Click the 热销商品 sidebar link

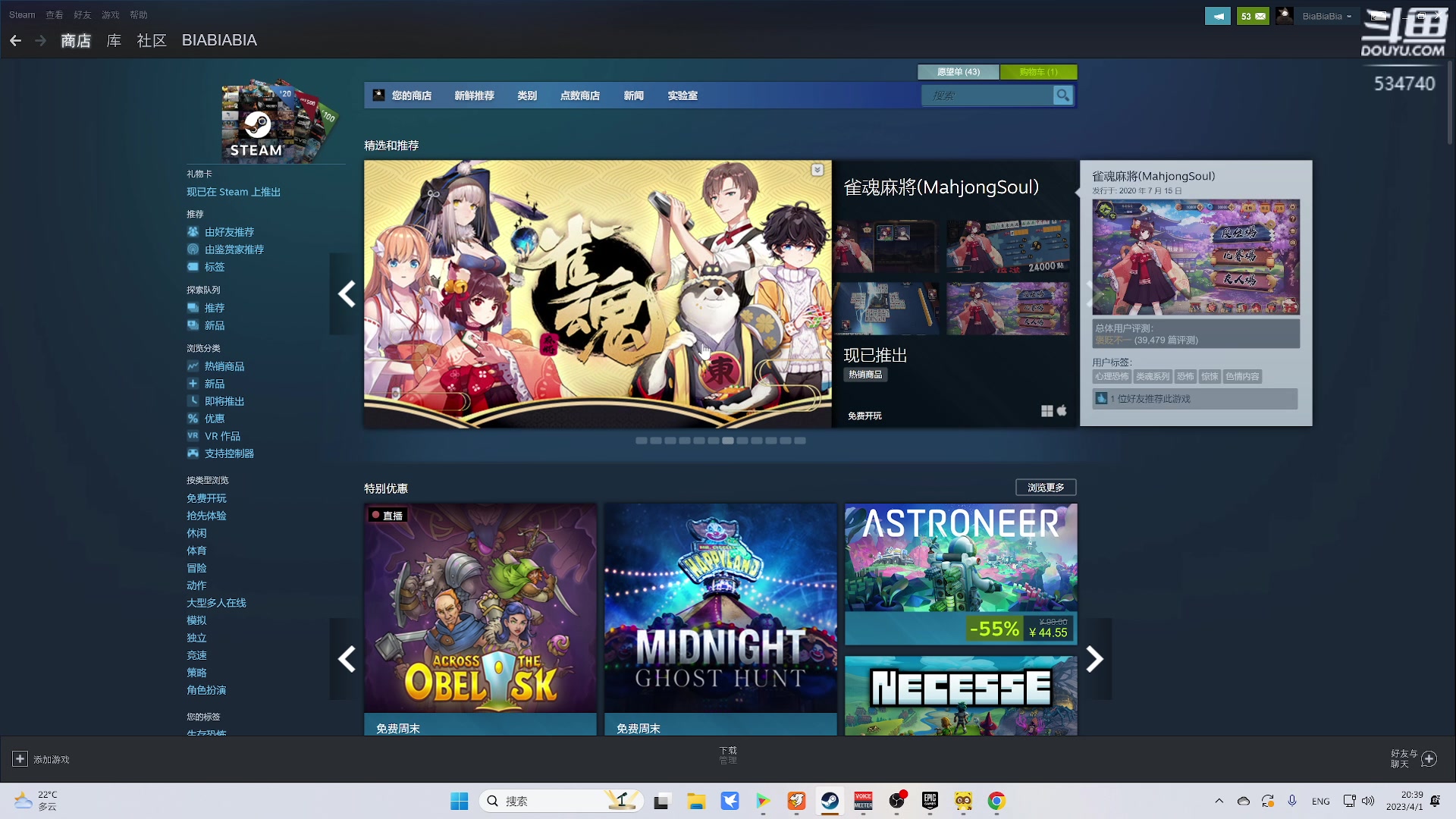coord(224,366)
